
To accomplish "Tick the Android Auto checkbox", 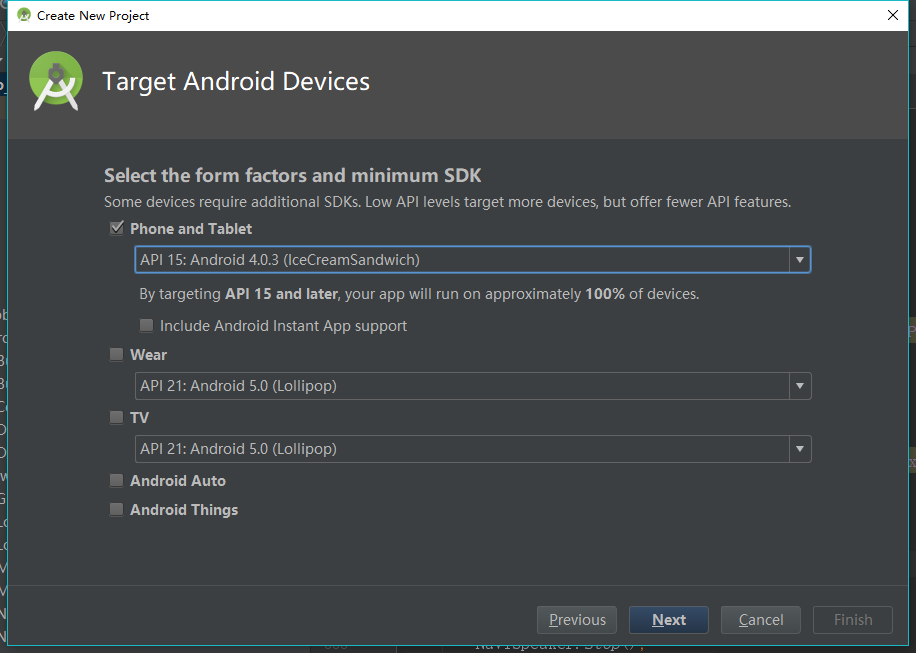I will 117,480.
